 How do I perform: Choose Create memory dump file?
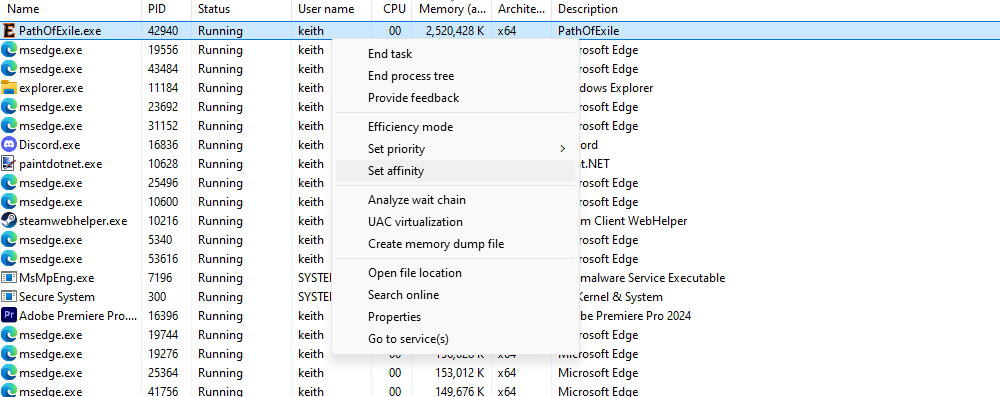tap(455, 244)
